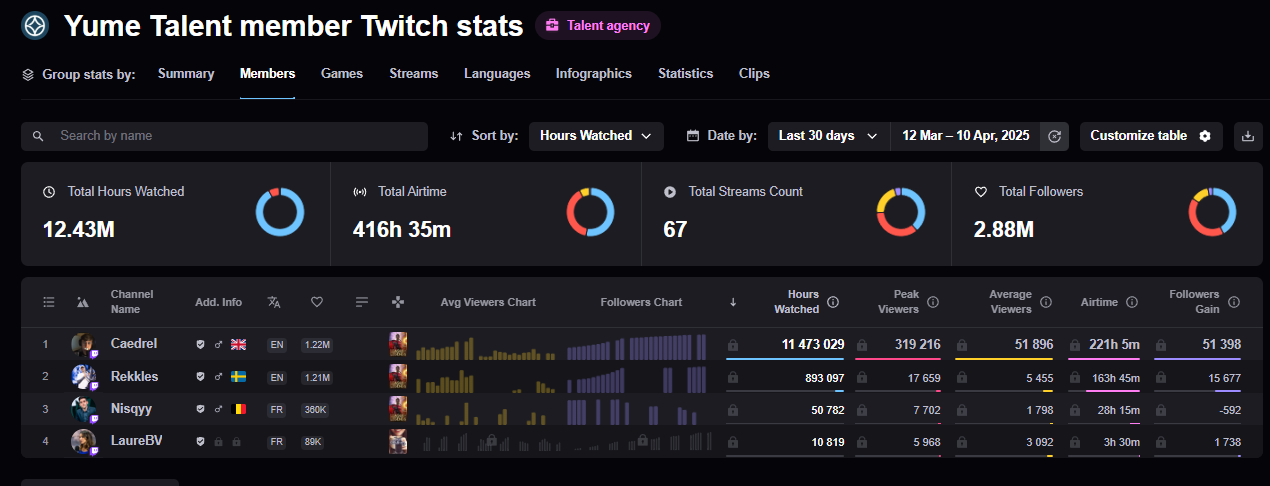Click Rekkles' Swedish flag icon

238,377
